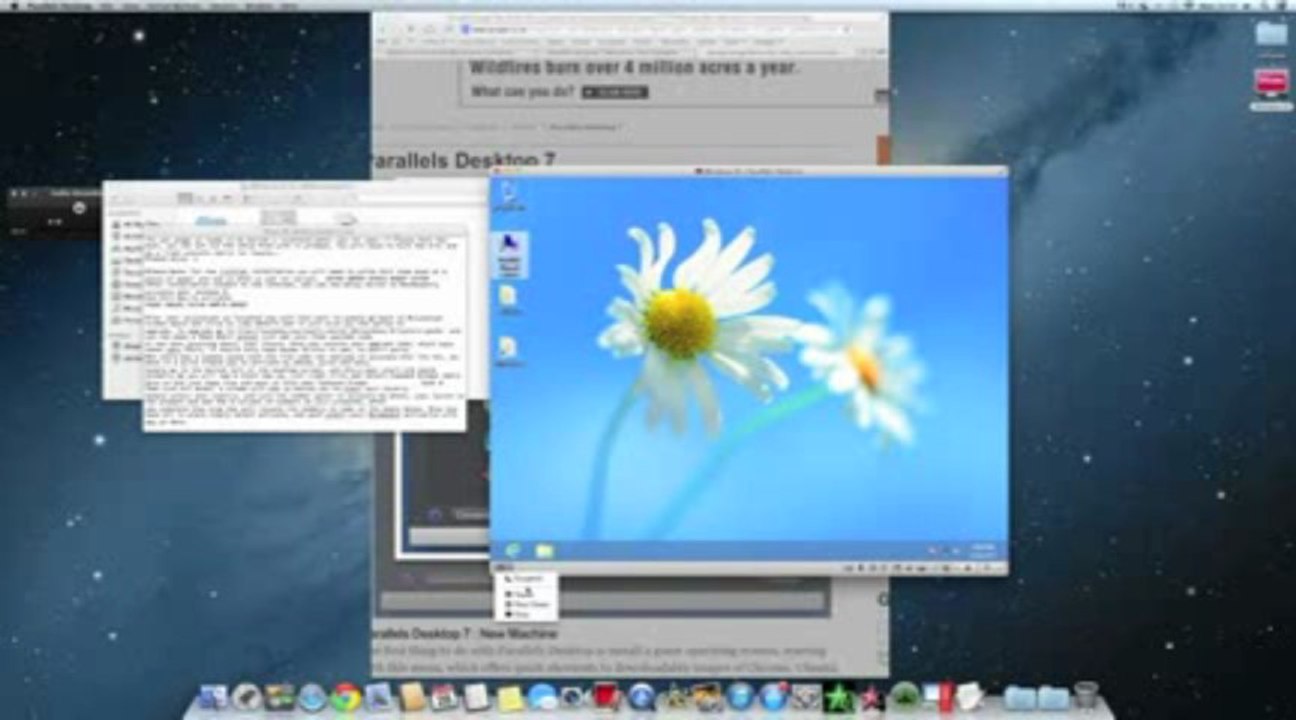Click the Parallels Desktop 7 heading in browser

point(463,160)
